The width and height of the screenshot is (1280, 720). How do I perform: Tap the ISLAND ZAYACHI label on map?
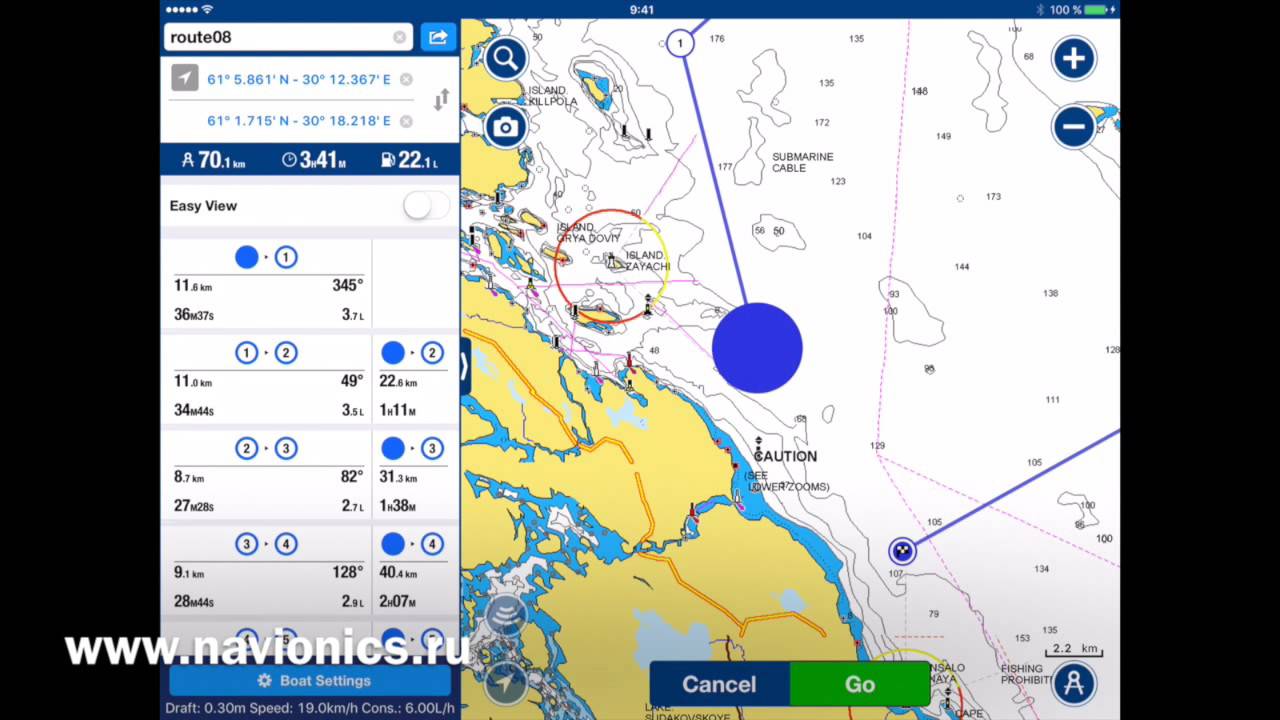tap(647, 261)
